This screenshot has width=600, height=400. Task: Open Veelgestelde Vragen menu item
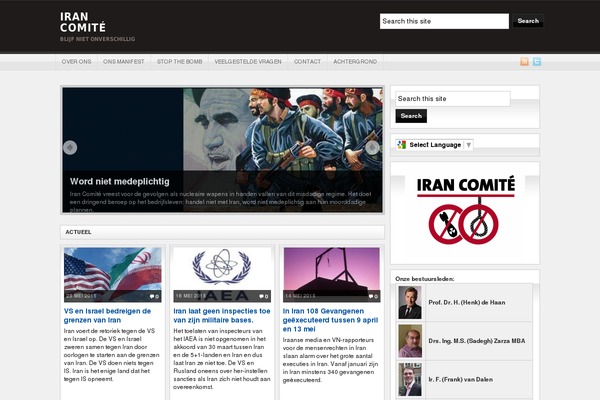click(248, 62)
